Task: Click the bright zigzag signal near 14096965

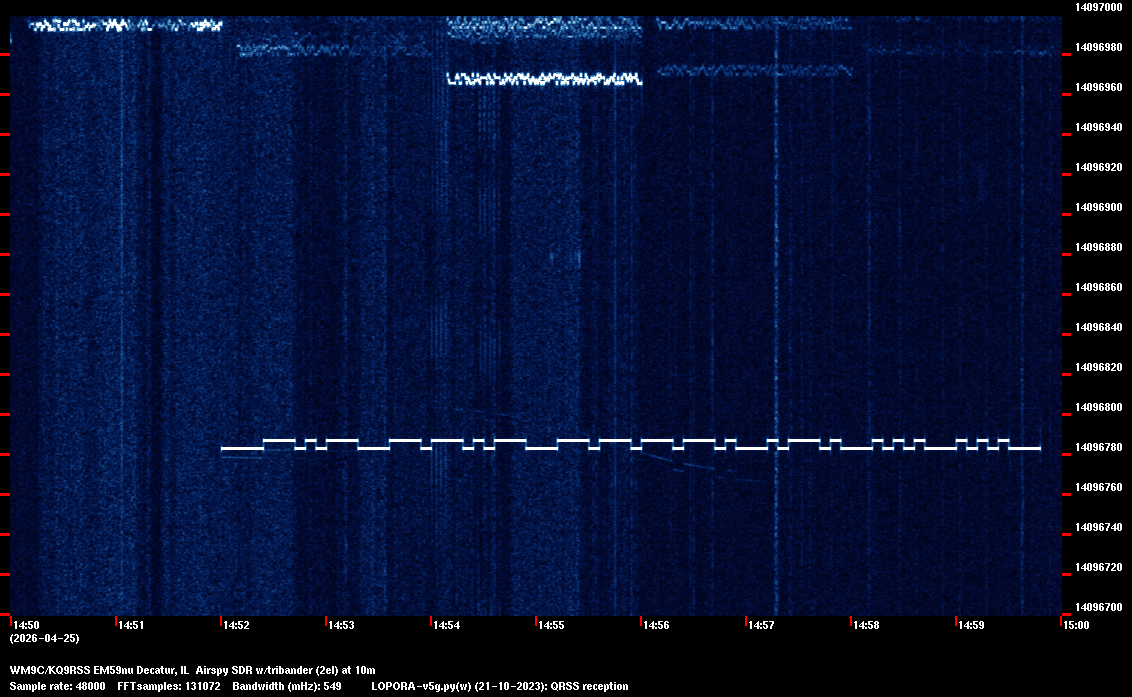Action: pyautogui.click(x=545, y=78)
